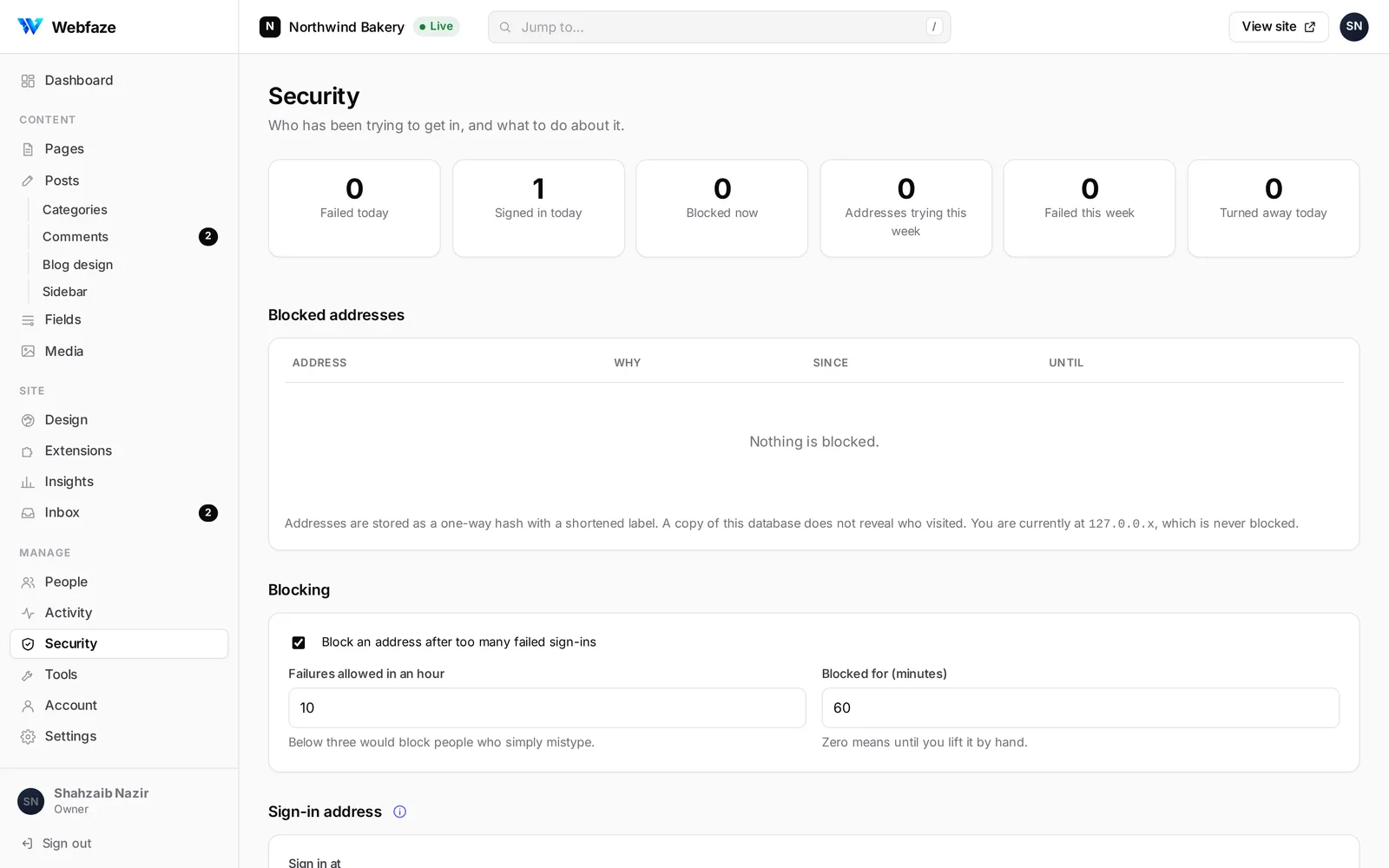Click the Extensions puzzle icon

point(28,451)
